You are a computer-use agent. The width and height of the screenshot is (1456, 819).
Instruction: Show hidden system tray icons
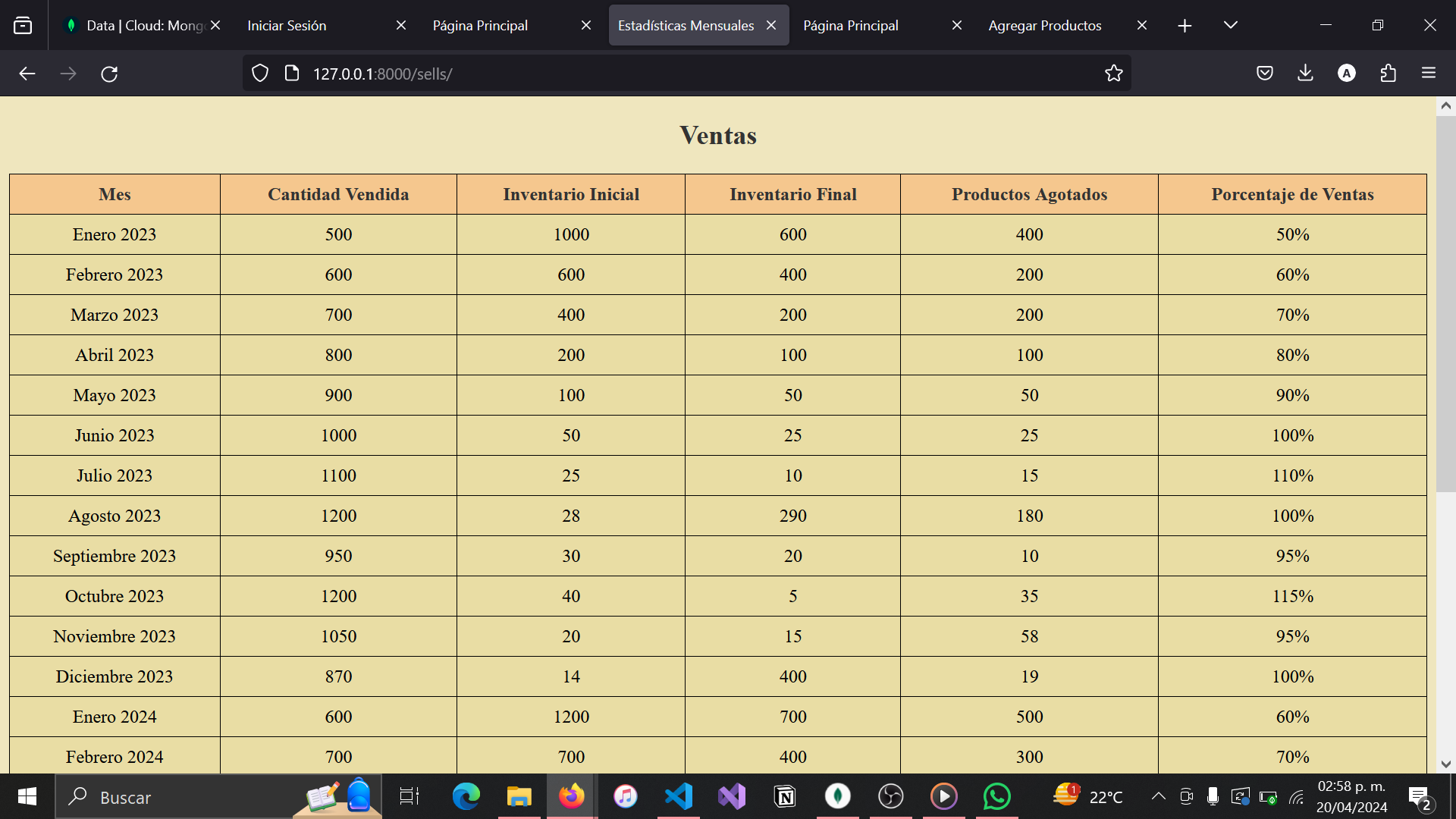(1158, 796)
